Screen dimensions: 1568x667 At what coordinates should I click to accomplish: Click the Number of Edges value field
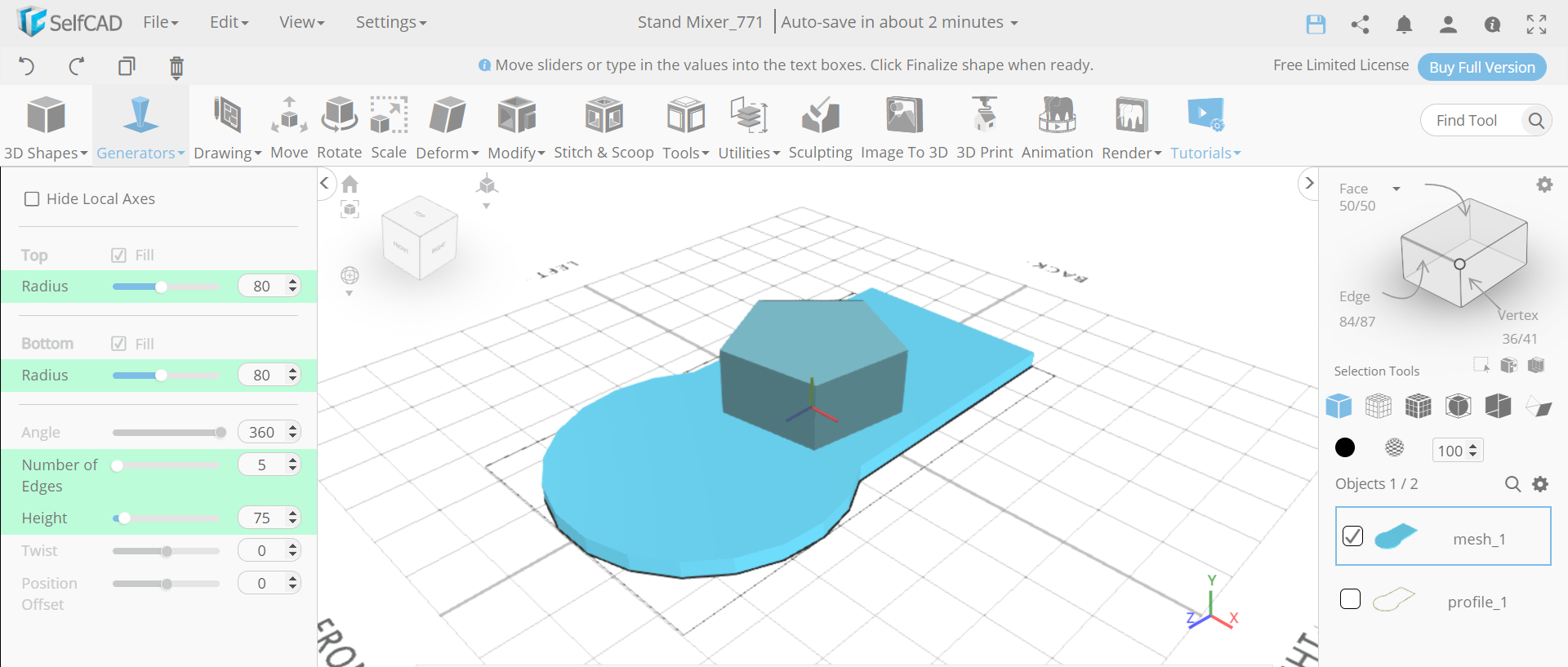click(x=269, y=465)
